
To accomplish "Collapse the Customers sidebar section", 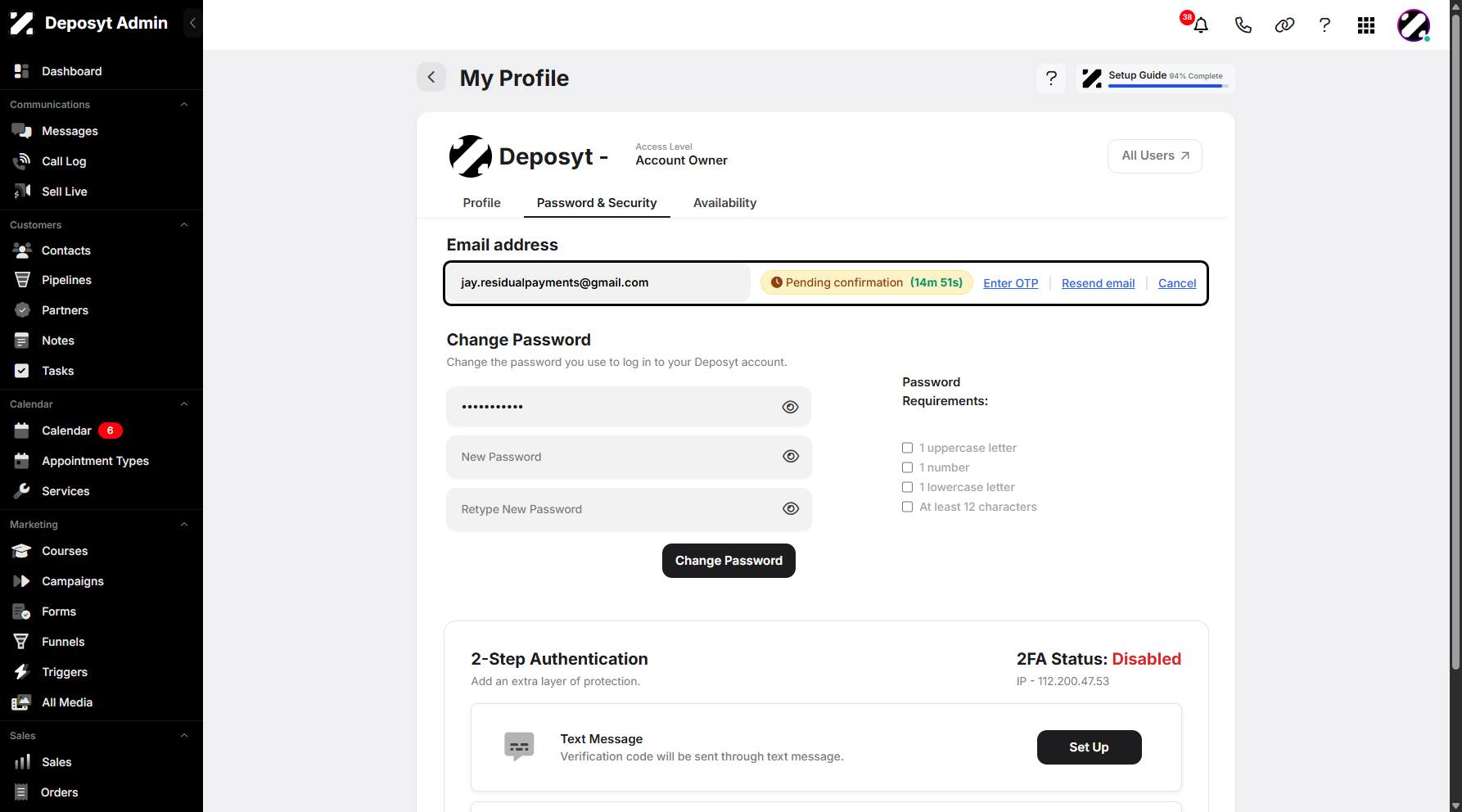I will click(184, 225).
